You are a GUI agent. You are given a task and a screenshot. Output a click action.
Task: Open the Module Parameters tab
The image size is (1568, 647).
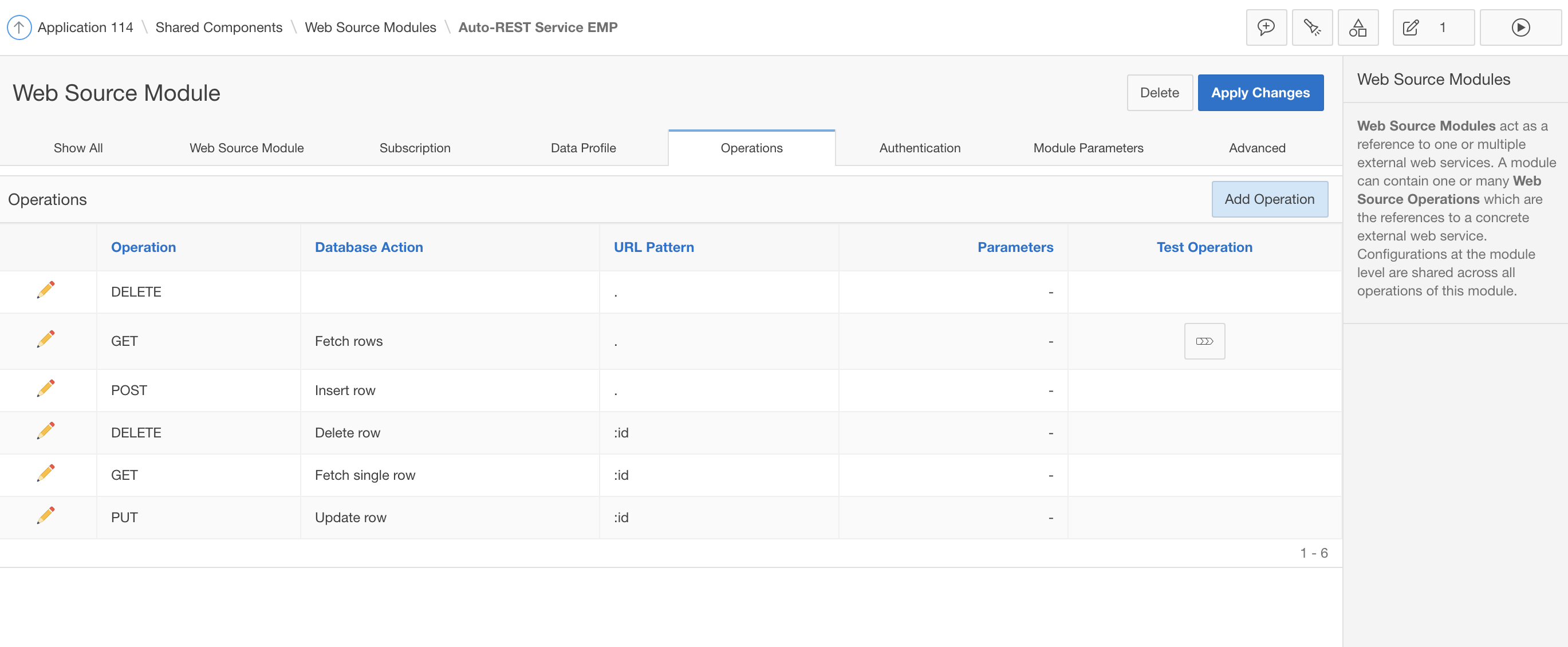[x=1088, y=148]
